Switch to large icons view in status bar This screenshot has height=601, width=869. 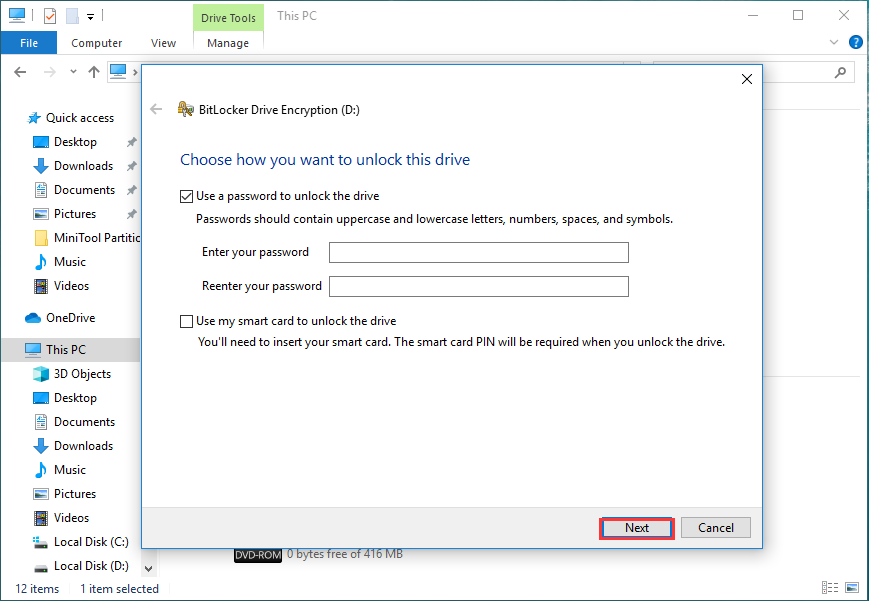tap(852, 588)
